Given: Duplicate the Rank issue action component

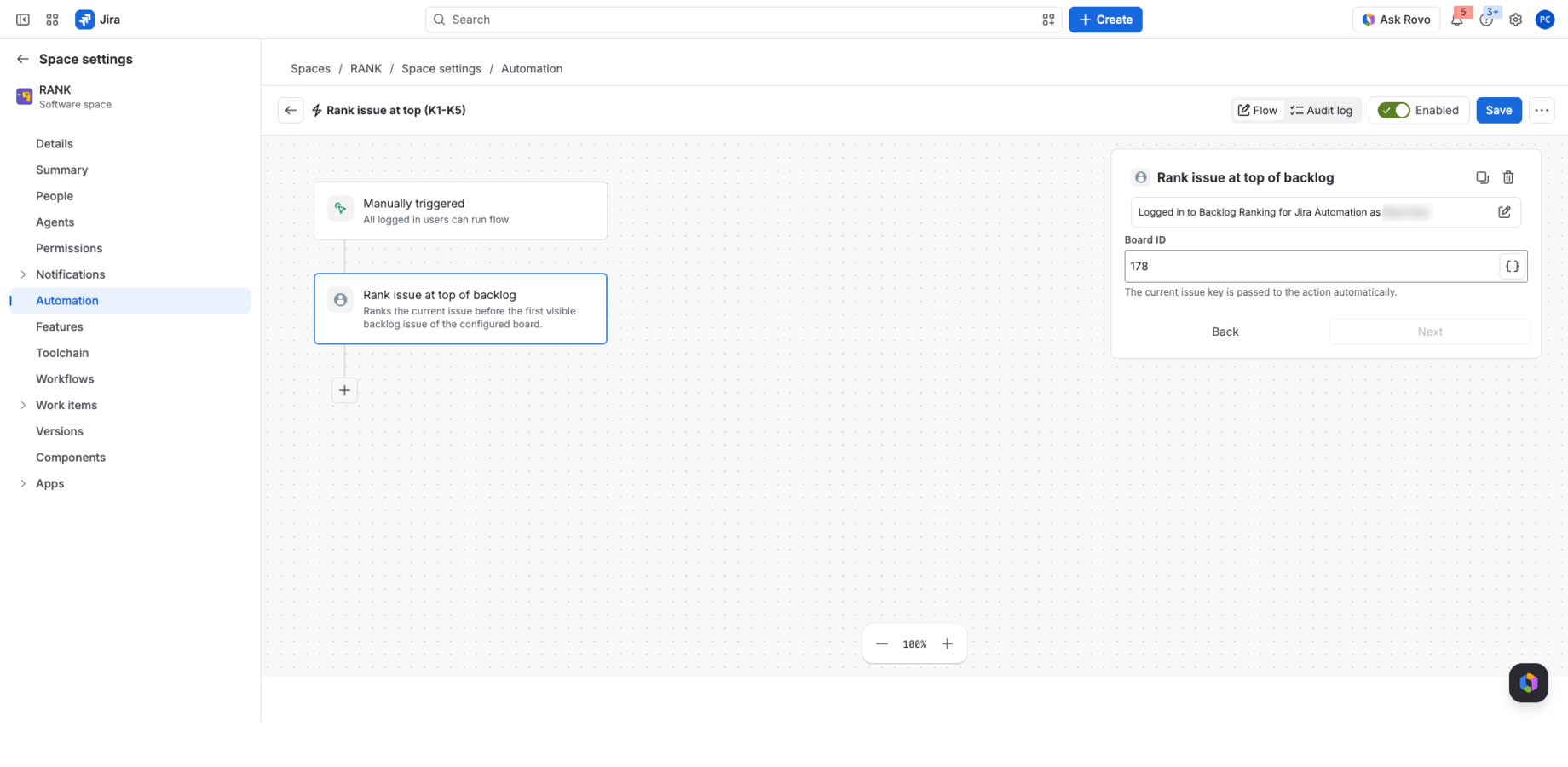Looking at the screenshot, I should click(1482, 177).
